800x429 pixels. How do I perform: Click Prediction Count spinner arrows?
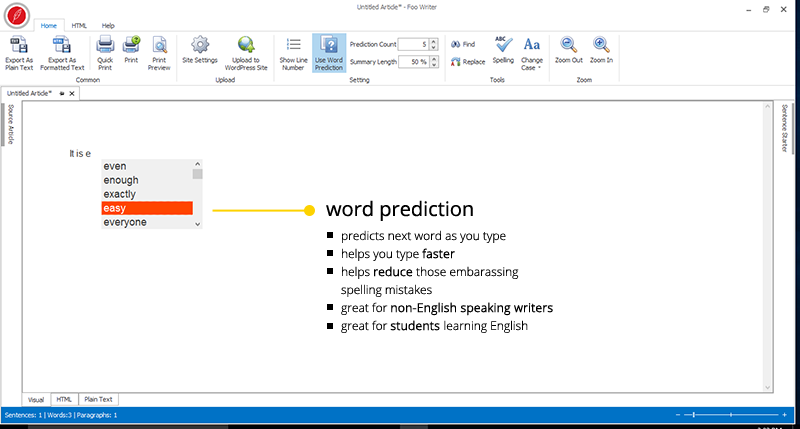434,44
